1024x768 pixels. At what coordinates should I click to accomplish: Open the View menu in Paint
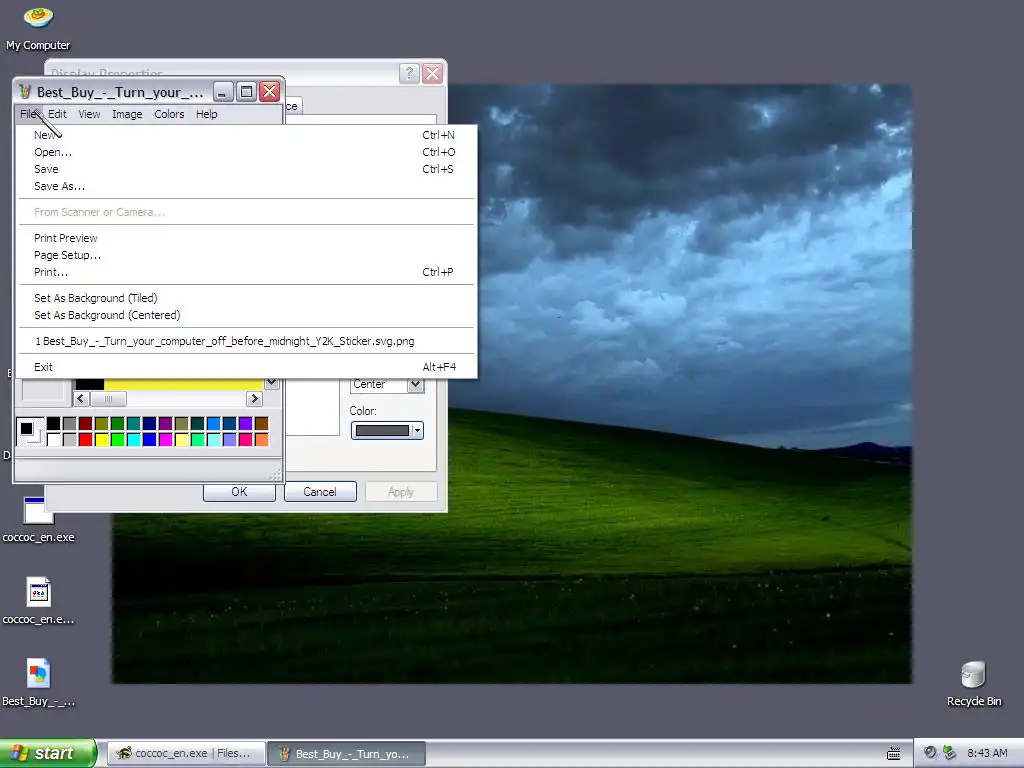89,114
